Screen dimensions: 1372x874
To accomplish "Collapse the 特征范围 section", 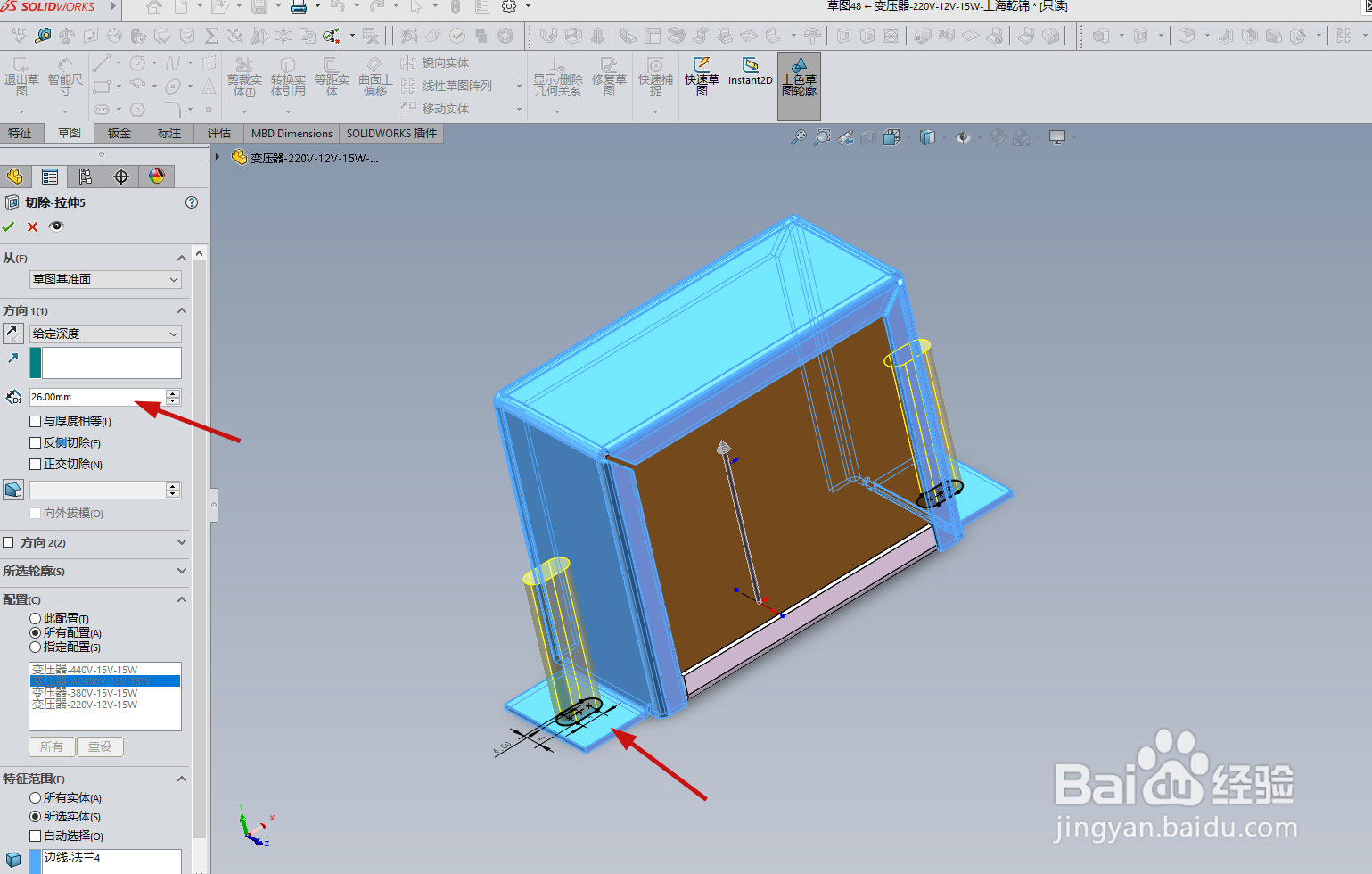I will (x=182, y=779).
